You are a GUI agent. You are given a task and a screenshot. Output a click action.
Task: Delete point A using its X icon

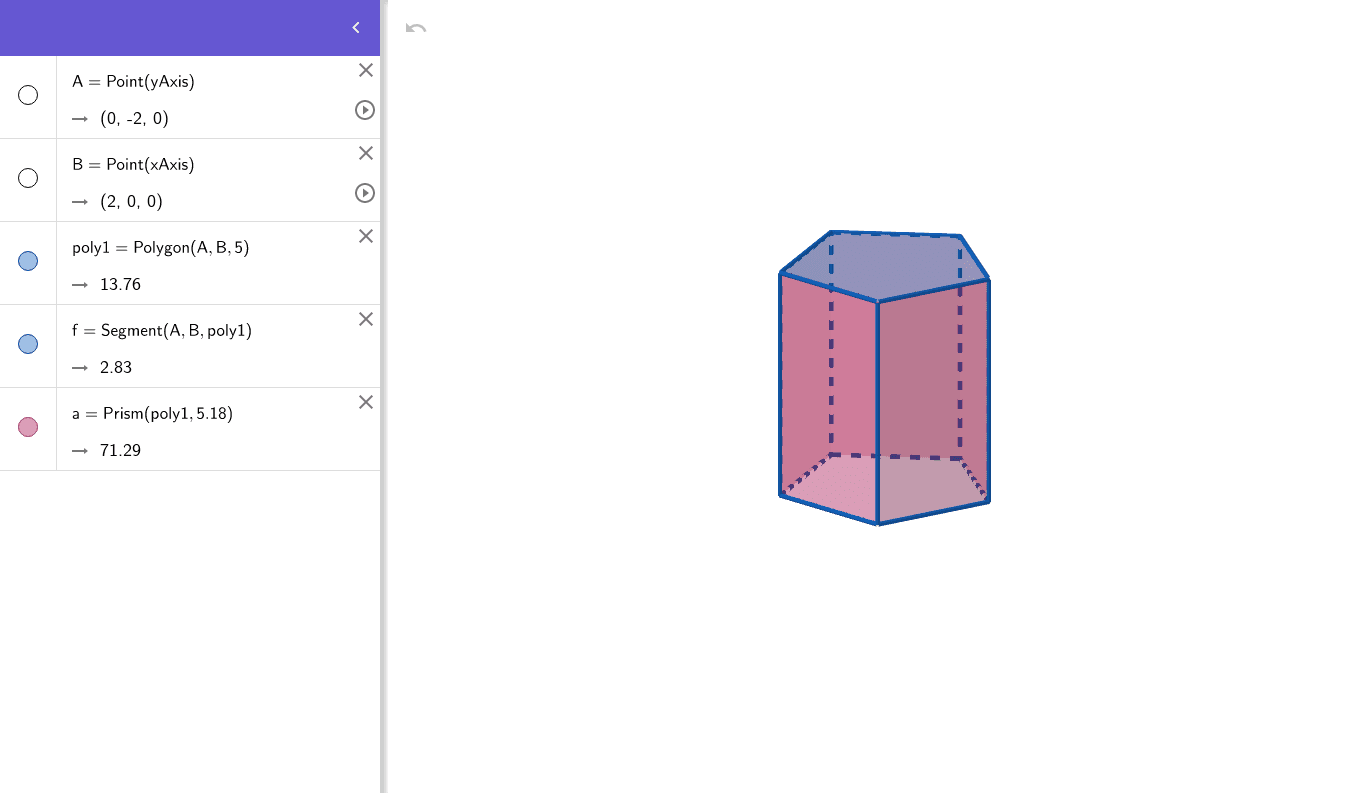(x=365, y=70)
